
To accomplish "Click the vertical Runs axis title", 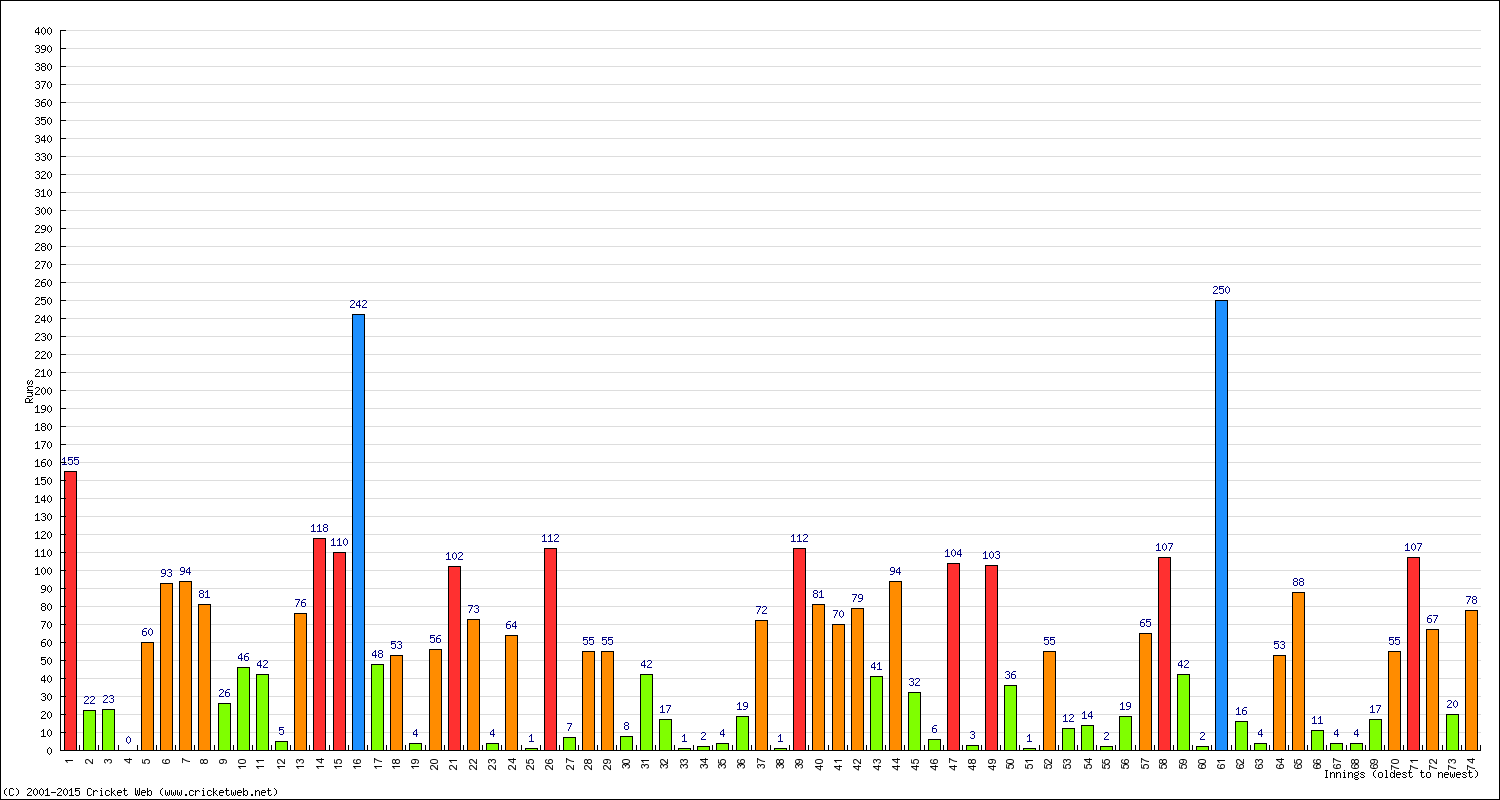I will (29, 390).
